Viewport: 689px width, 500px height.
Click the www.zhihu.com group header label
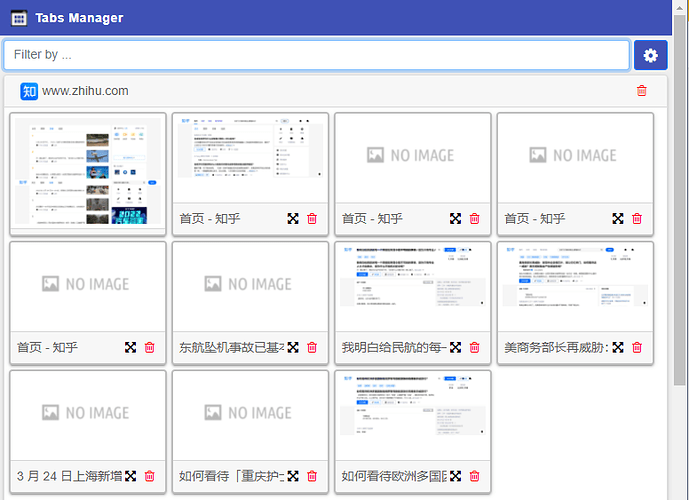(x=85, y=91)
